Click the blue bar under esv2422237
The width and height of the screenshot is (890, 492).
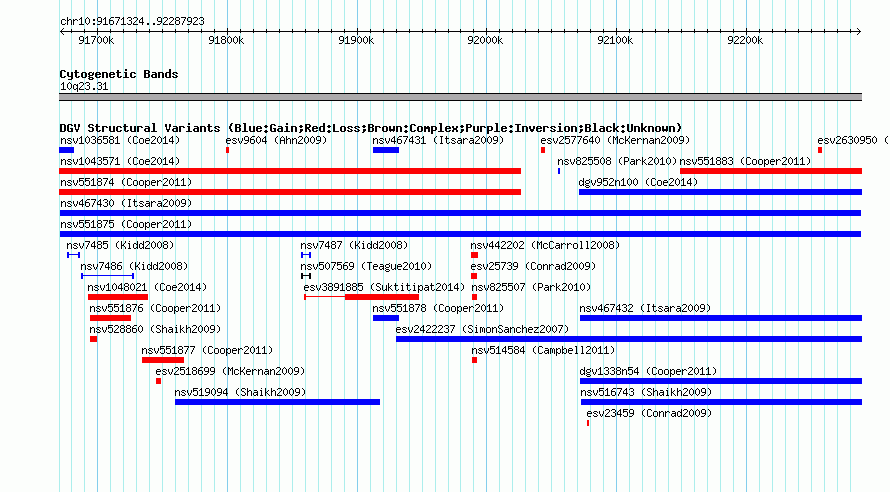[629, 339]
